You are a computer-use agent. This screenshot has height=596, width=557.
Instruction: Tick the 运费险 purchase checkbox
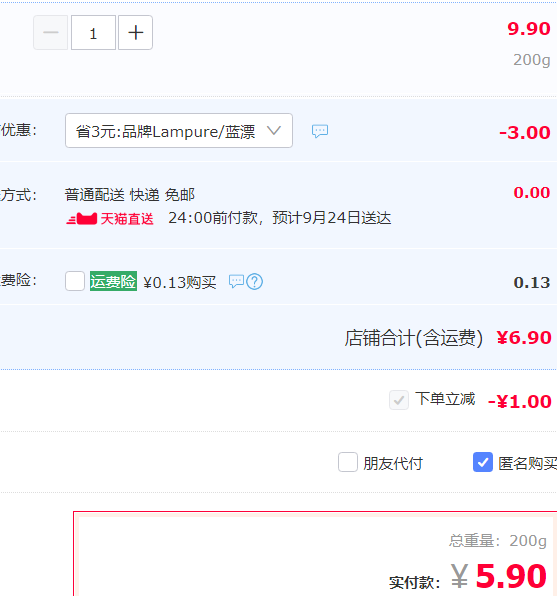coord(75,281)
